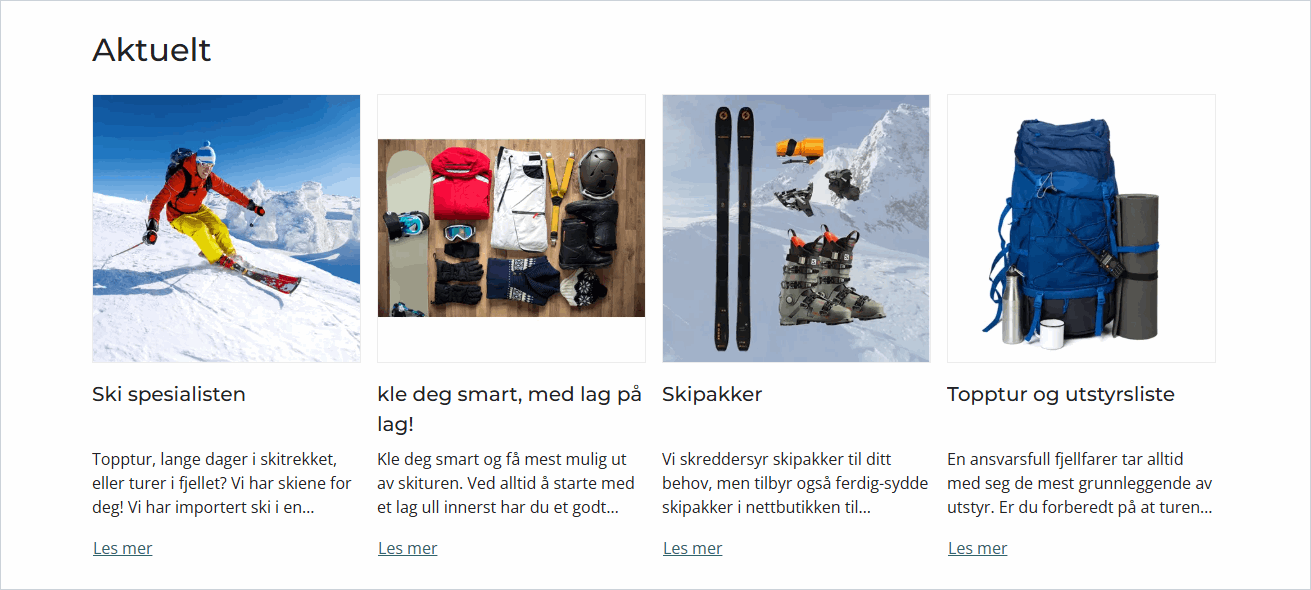
Task: Open 'Topptur og utstyrsliste' article title
Action: (1061, 394)
